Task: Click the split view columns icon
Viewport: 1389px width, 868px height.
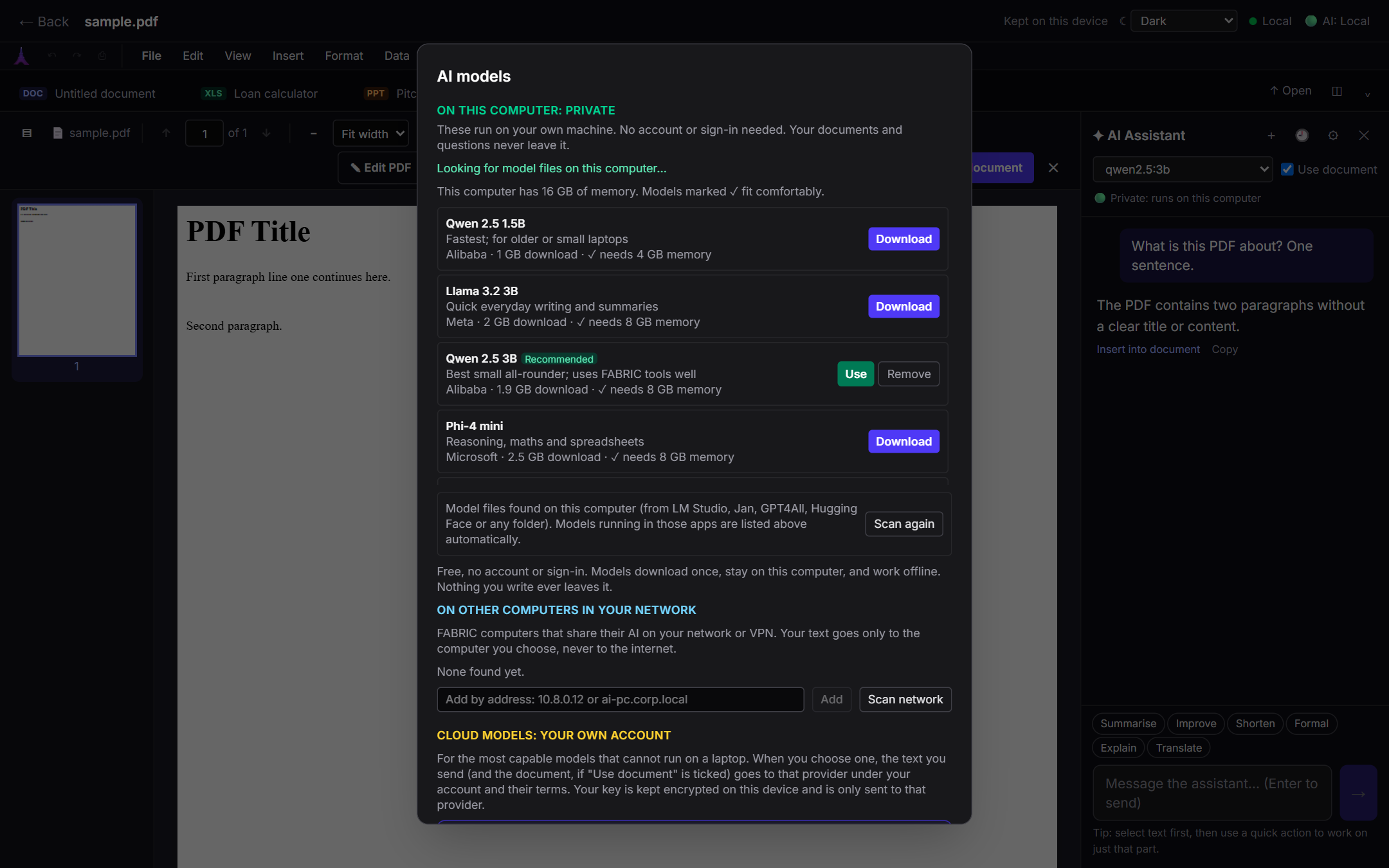Action: click(1337, 91)
